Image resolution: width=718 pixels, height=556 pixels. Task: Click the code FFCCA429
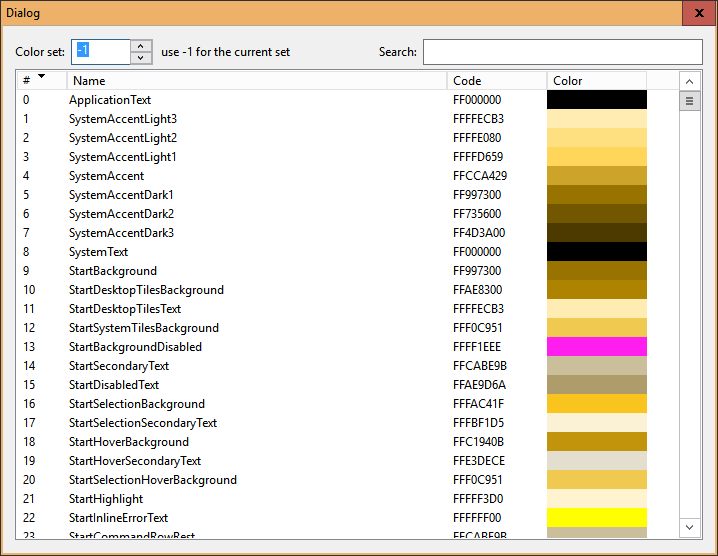480,176
